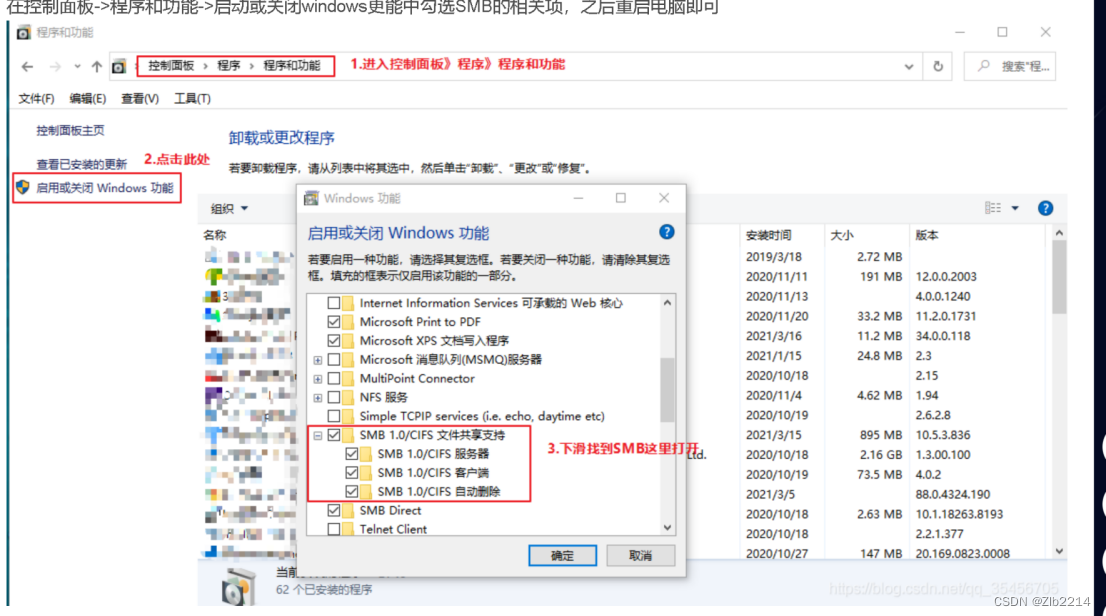The height and width of the screenshot is (616, 1106).
Task: Open the 组织 dropdown
Action: 229,208
